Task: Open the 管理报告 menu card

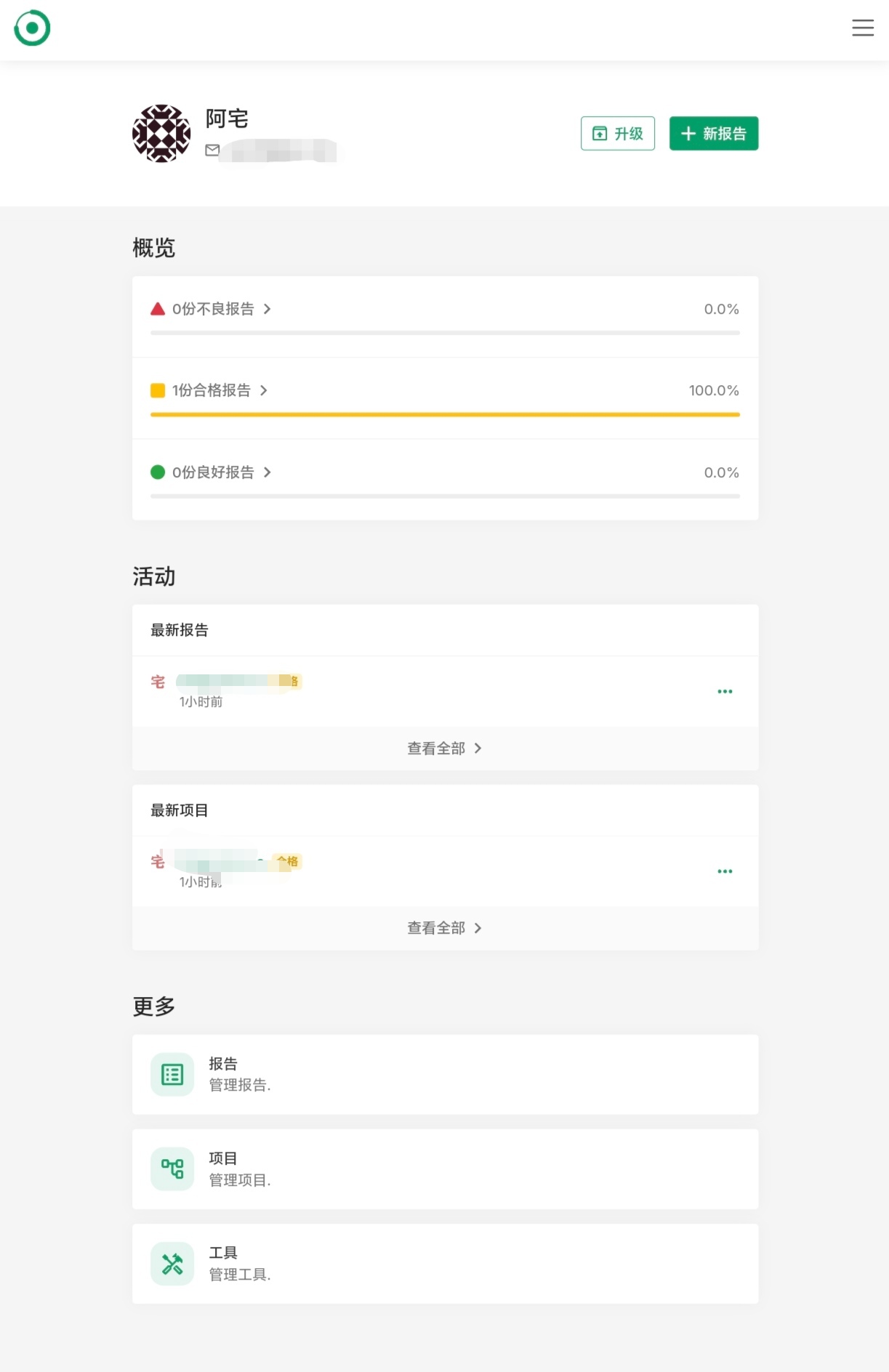Action: pos(445,1075)
